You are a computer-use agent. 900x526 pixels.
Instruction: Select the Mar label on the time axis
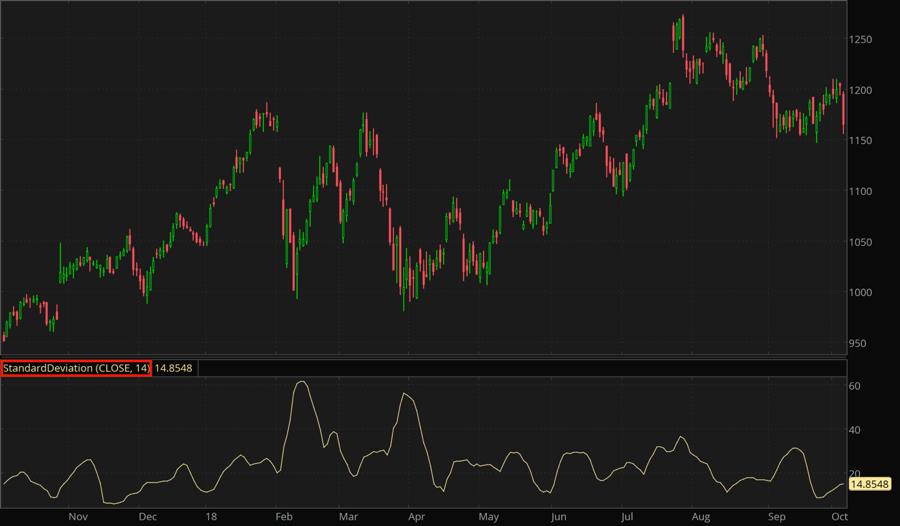[348, 517]
